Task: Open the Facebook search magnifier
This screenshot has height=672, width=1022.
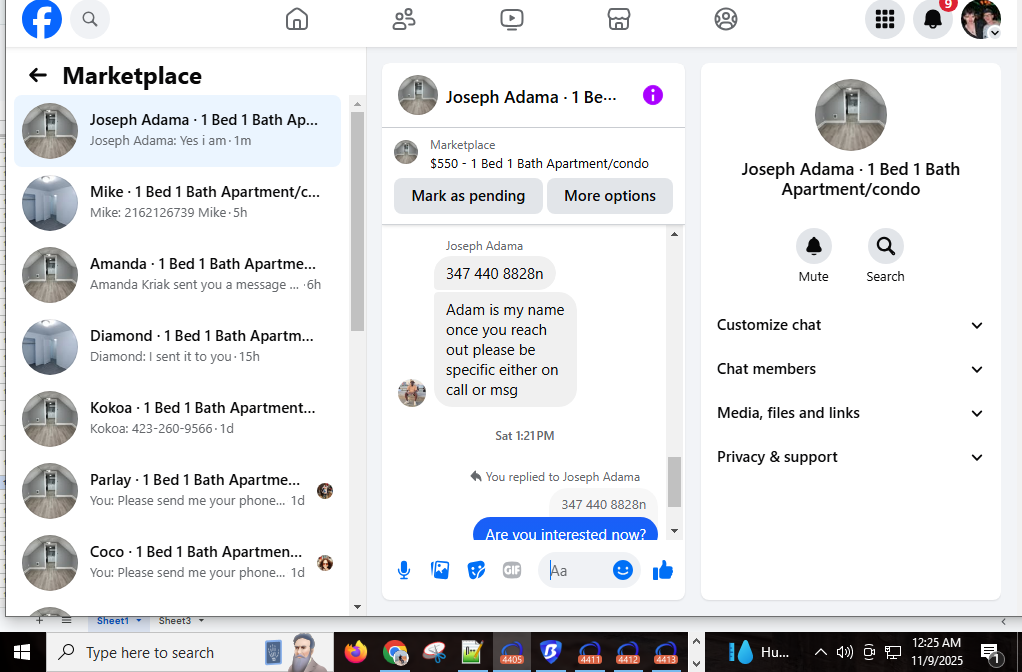Action: [x=90, y=20]
